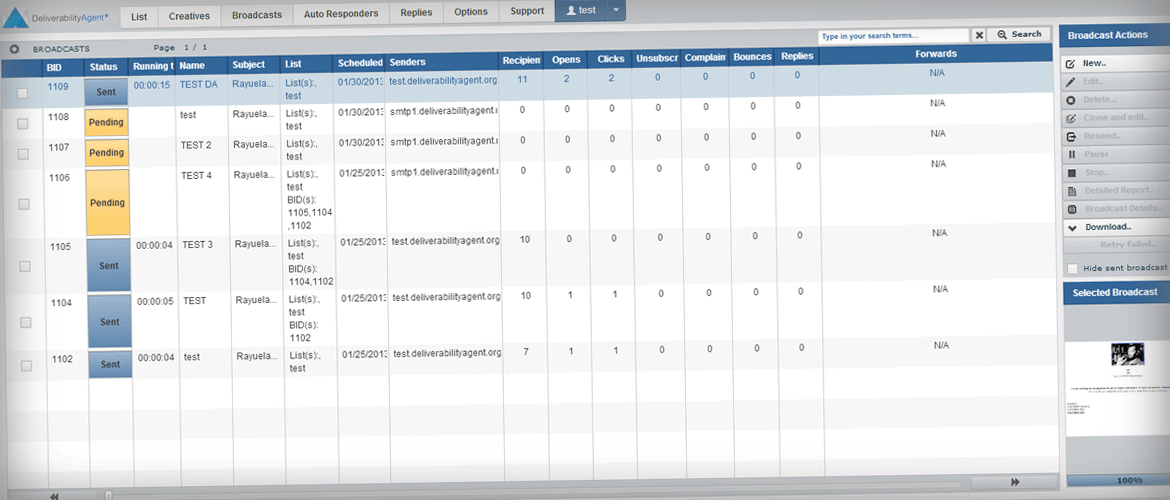
Task: Click the gear icon beside Broadcasts title
Action: click(x=14, y=48)
